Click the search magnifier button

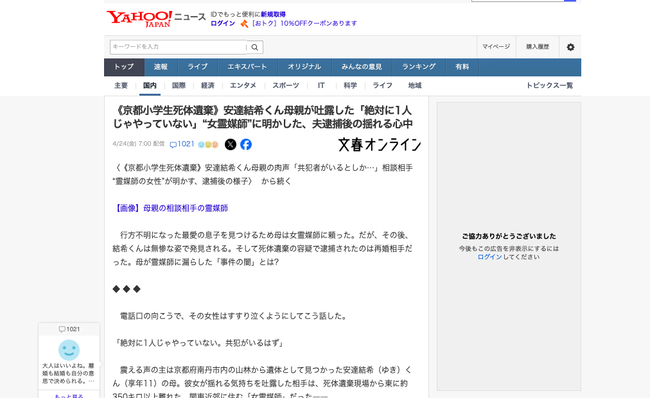click(x=255, y=47)
